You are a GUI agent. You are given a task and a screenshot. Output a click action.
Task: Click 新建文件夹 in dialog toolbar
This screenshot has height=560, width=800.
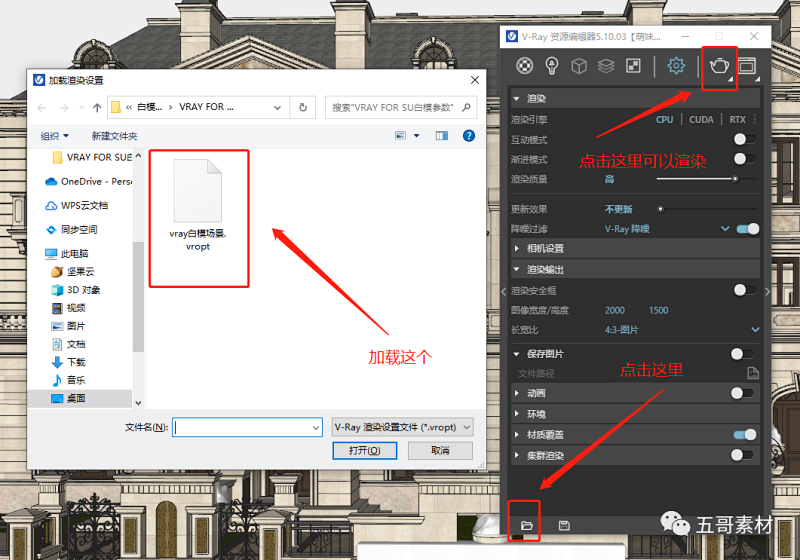click(x=114, y=136)
